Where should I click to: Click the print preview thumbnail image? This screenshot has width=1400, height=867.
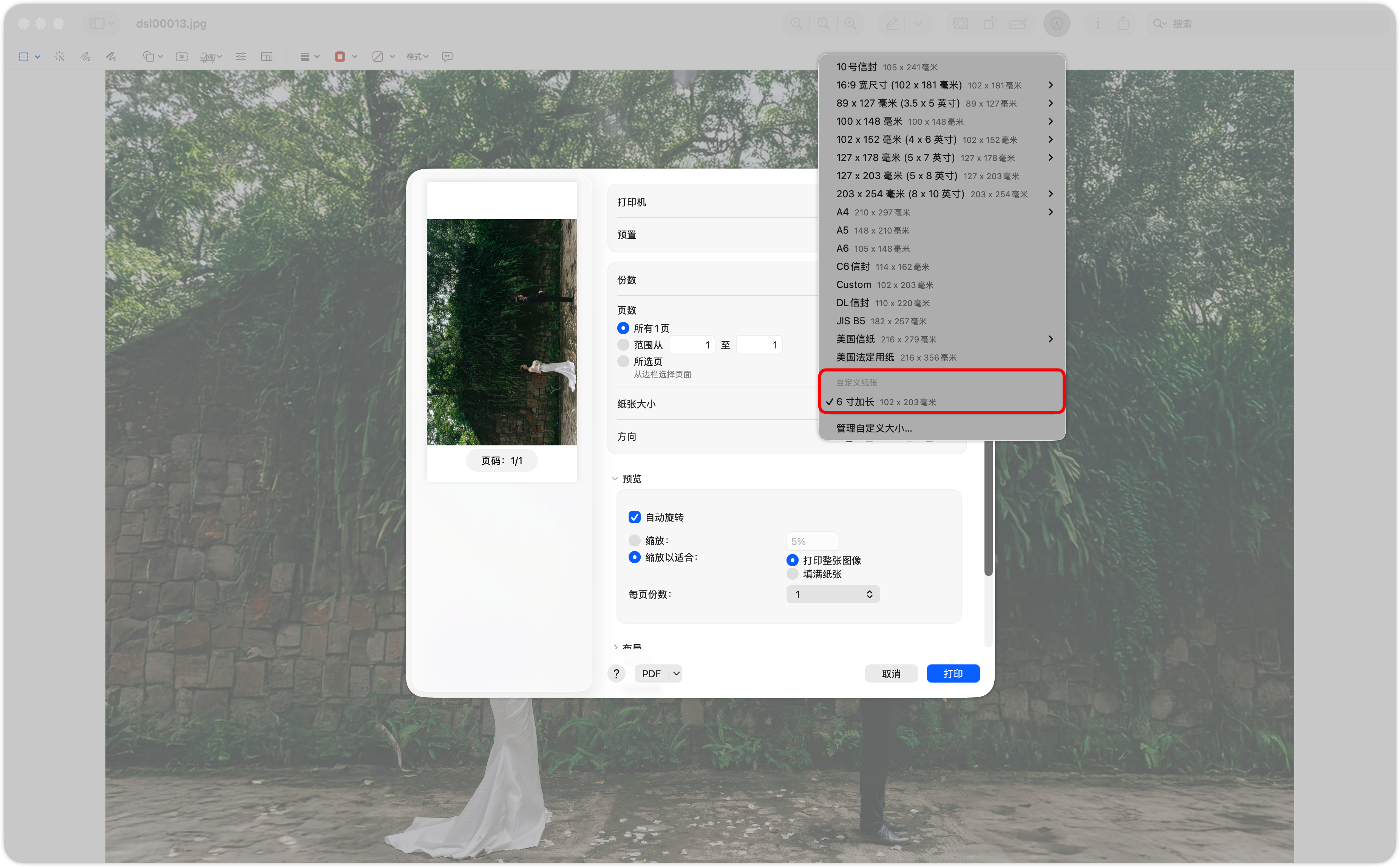coord(502,331)
